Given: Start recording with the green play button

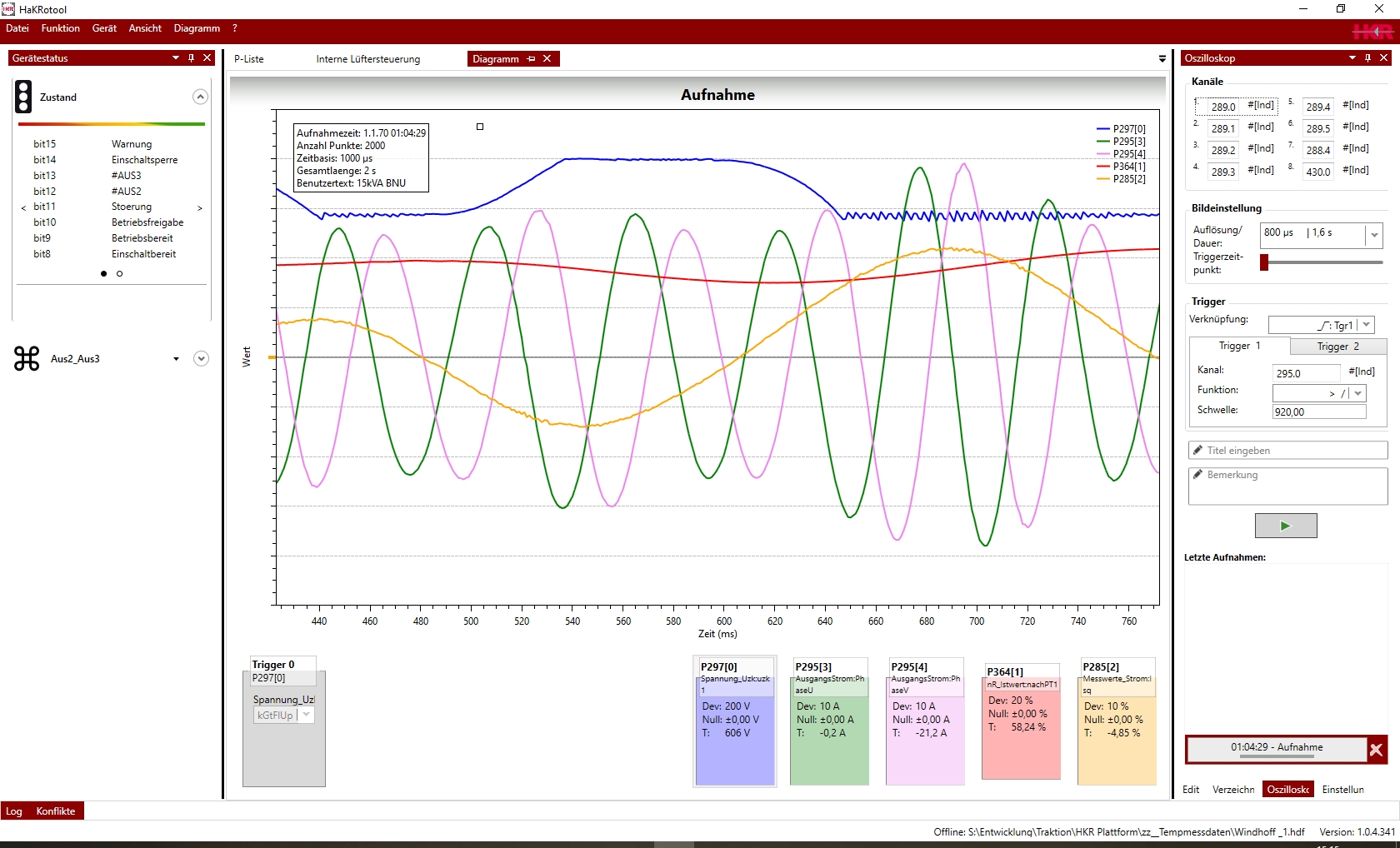Looking at the screenshot, I should (1285, 526).
